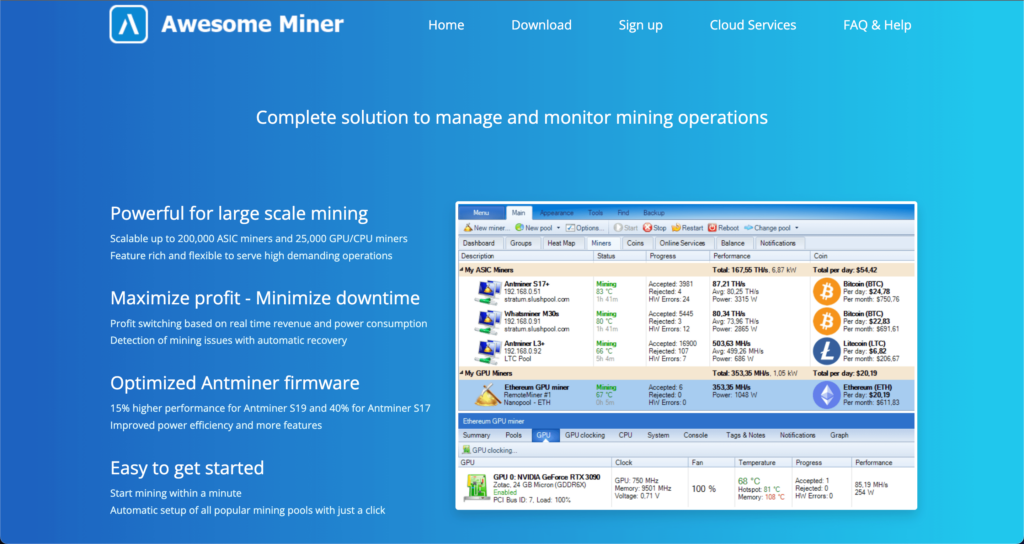Switch to the CPU detail tab
The height and width of the screenshot is (544, 1024).
tap(625, 435)
